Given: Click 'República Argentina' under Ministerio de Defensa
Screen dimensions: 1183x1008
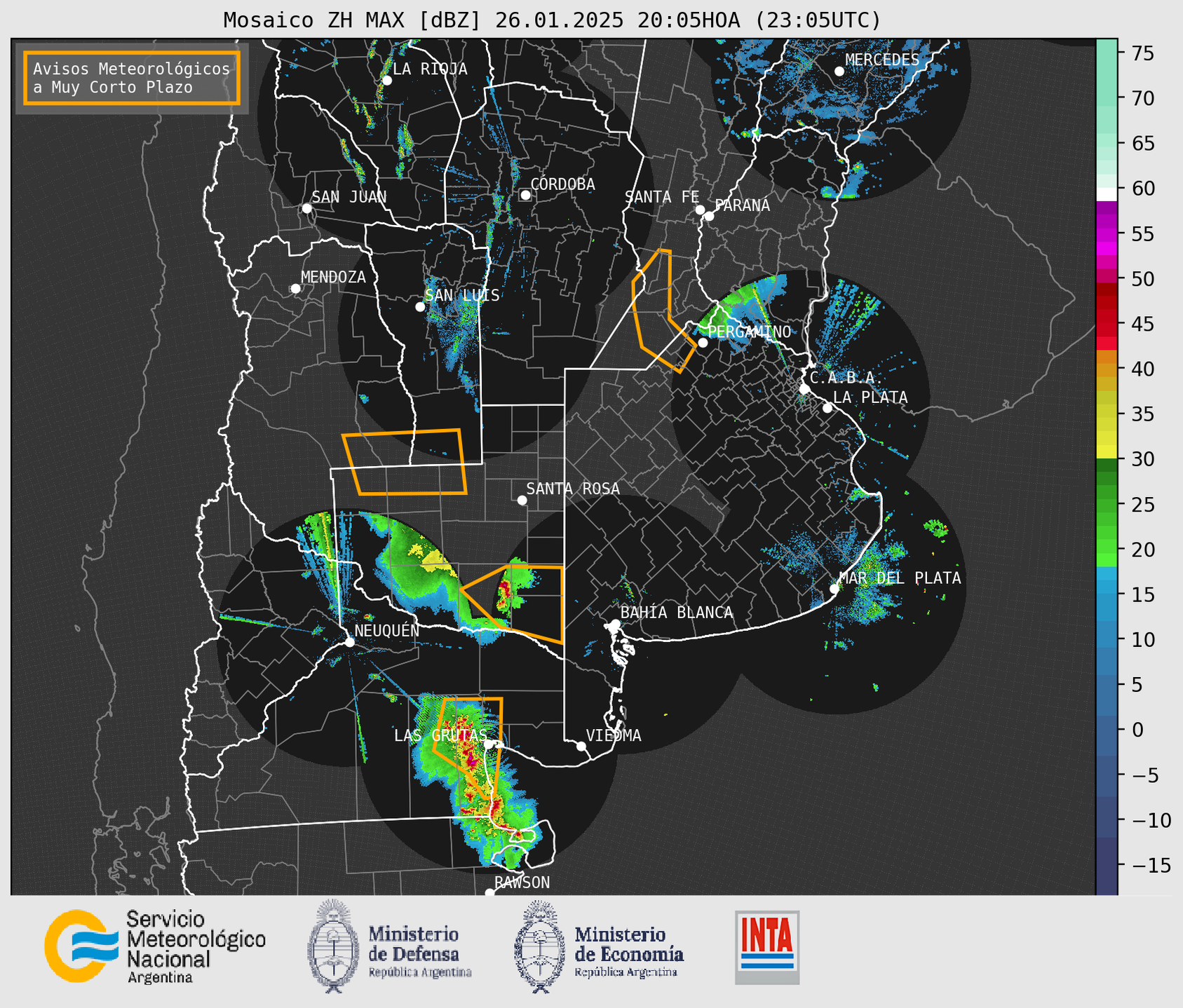Looking at the screenshot, I should (419, 972).
